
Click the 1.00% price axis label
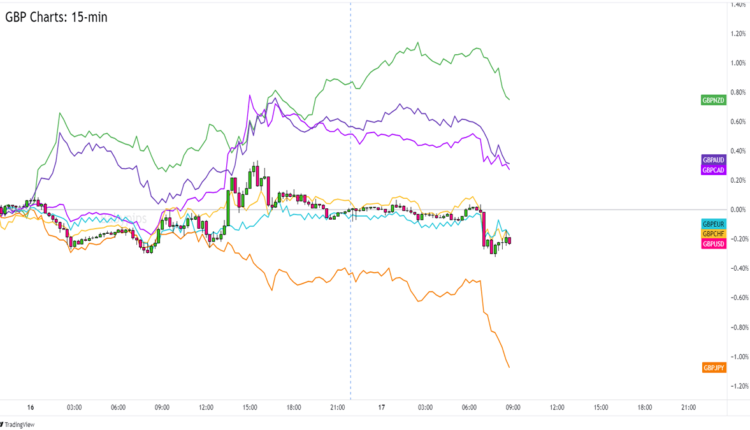(x=737, y=62)
